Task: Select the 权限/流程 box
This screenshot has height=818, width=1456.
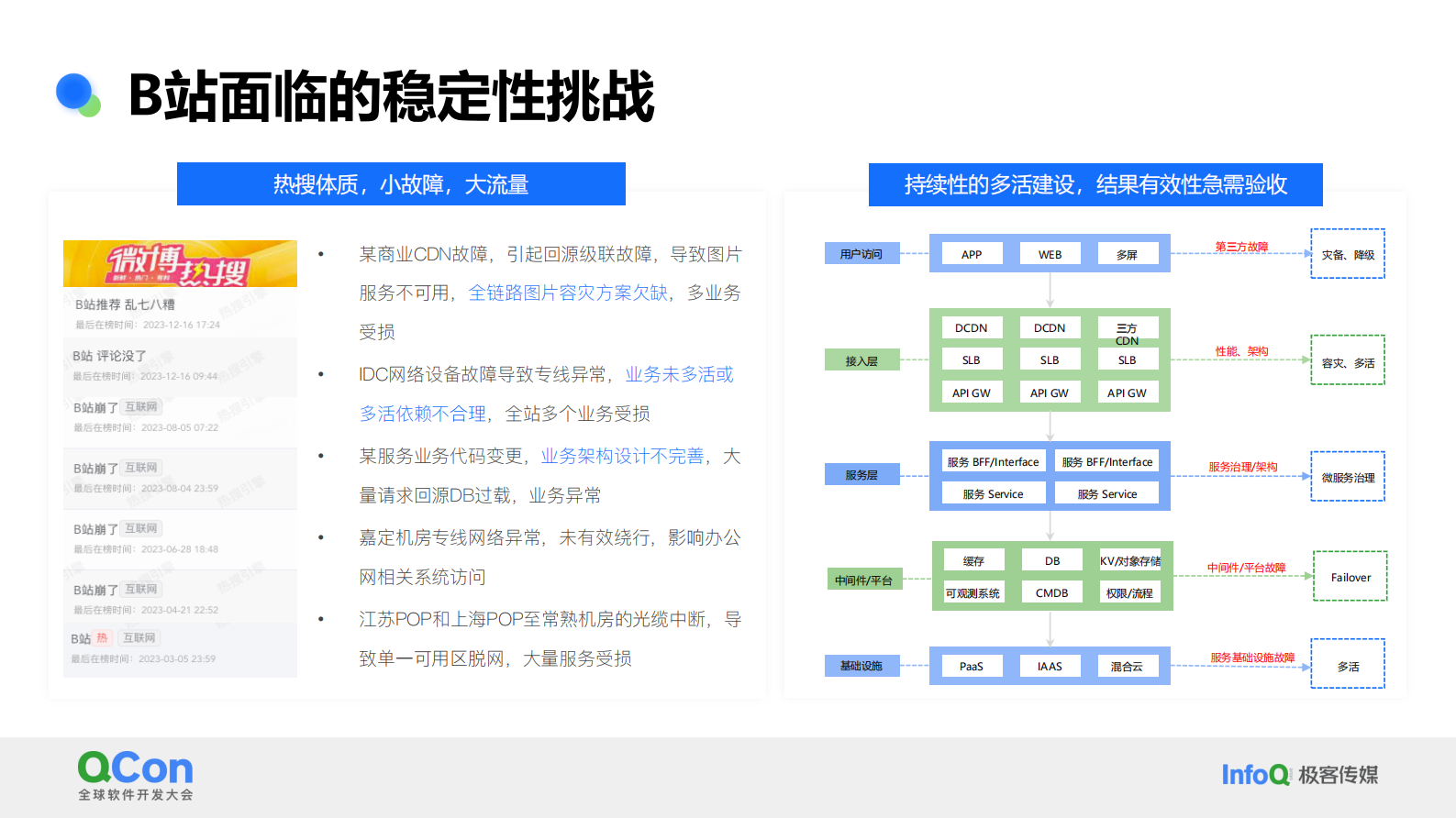Action: tap(1130, 592)
